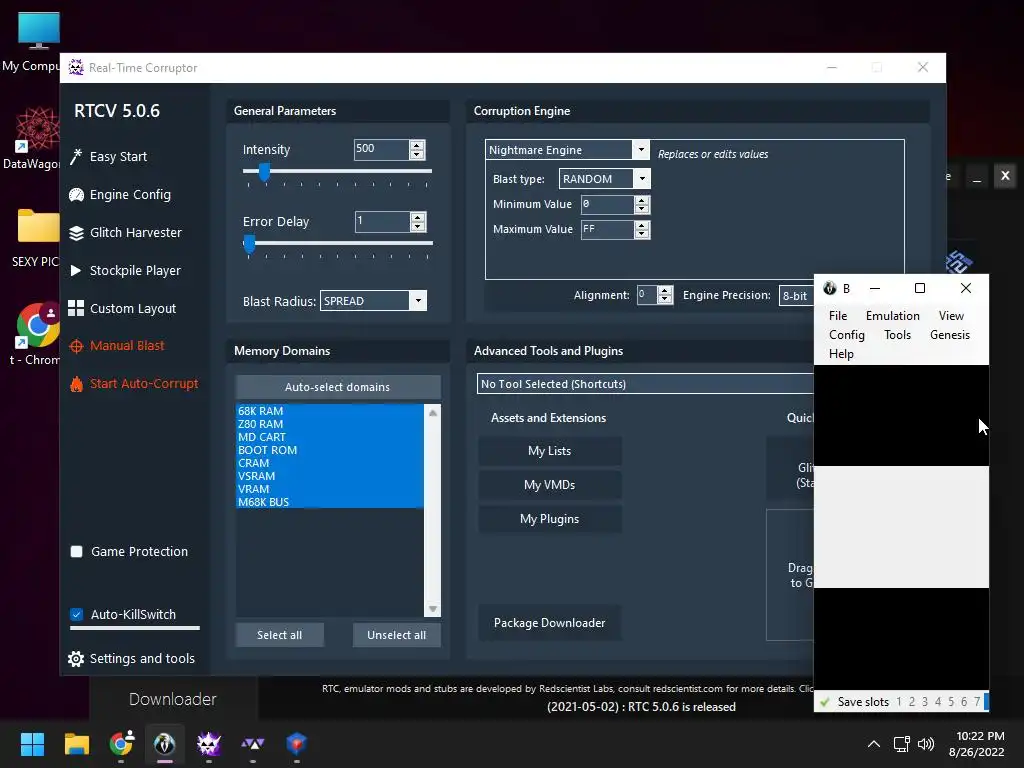Screen dimensions: 1024x768
Task: Open Chrome from taskbar
Action: coord(121,744)
